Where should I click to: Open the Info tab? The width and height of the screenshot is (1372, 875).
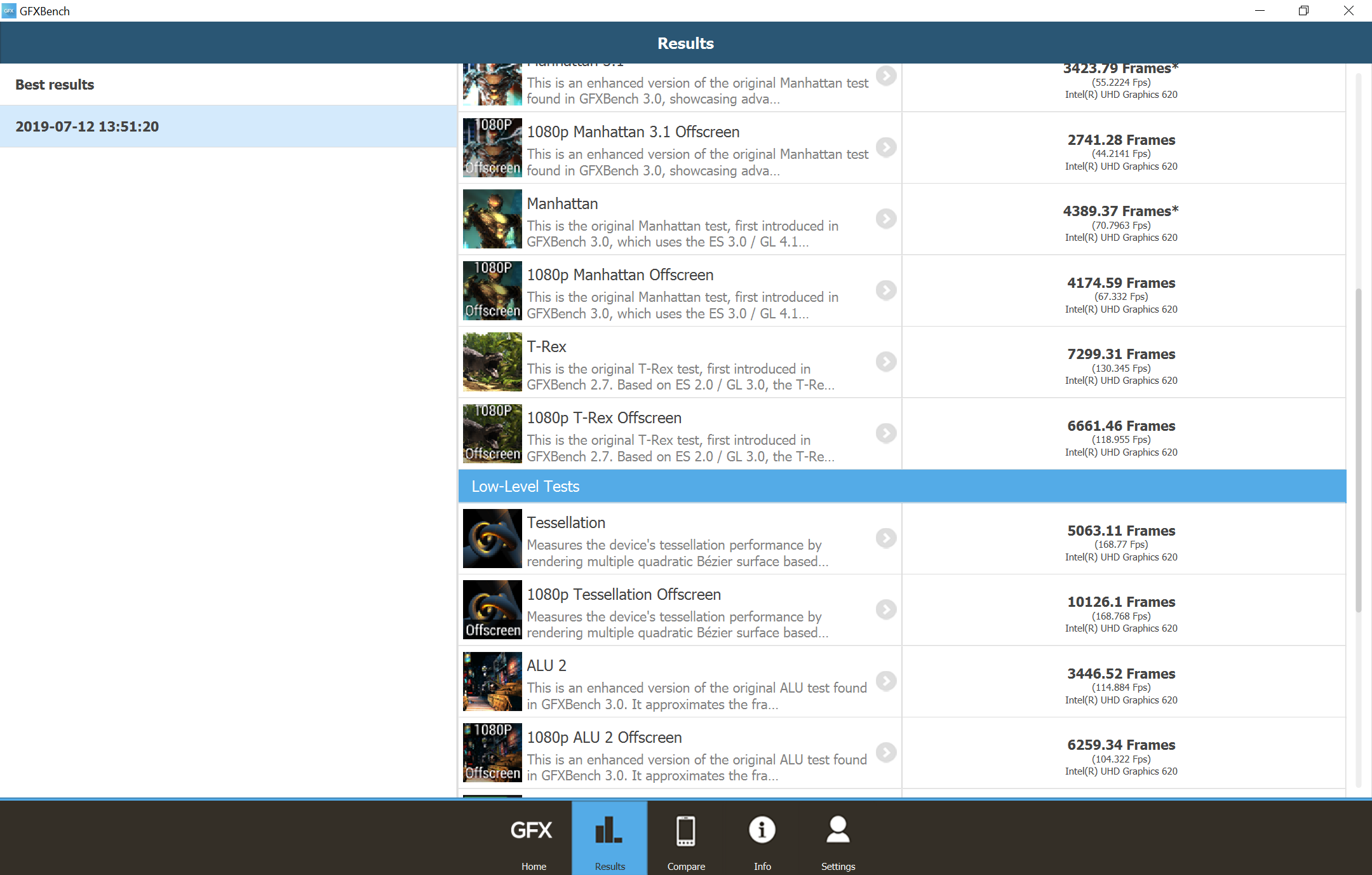point(762,839)
